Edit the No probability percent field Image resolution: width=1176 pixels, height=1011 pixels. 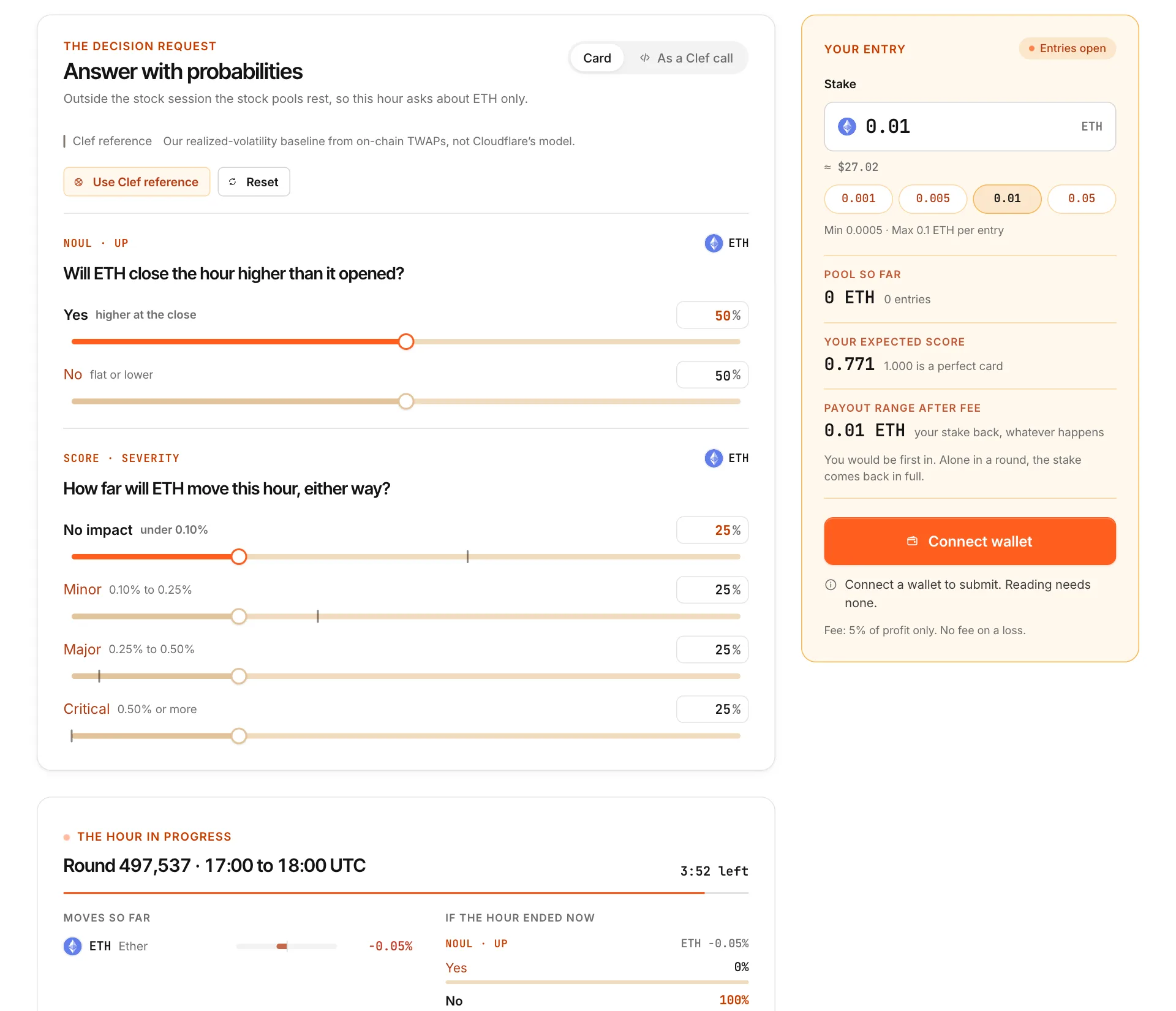712,375
